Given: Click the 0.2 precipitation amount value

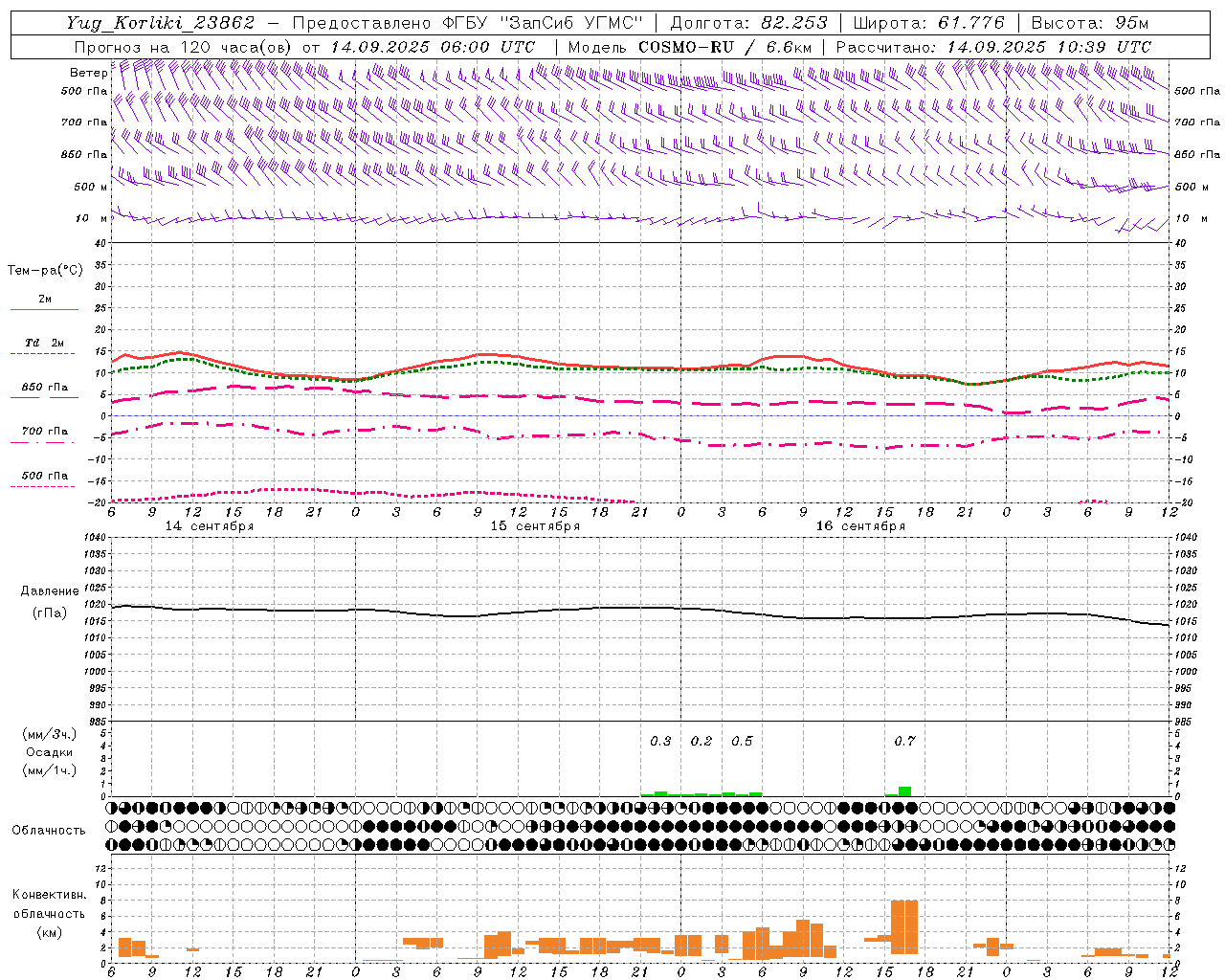Looking at the screenshot, I should (702, 741).
